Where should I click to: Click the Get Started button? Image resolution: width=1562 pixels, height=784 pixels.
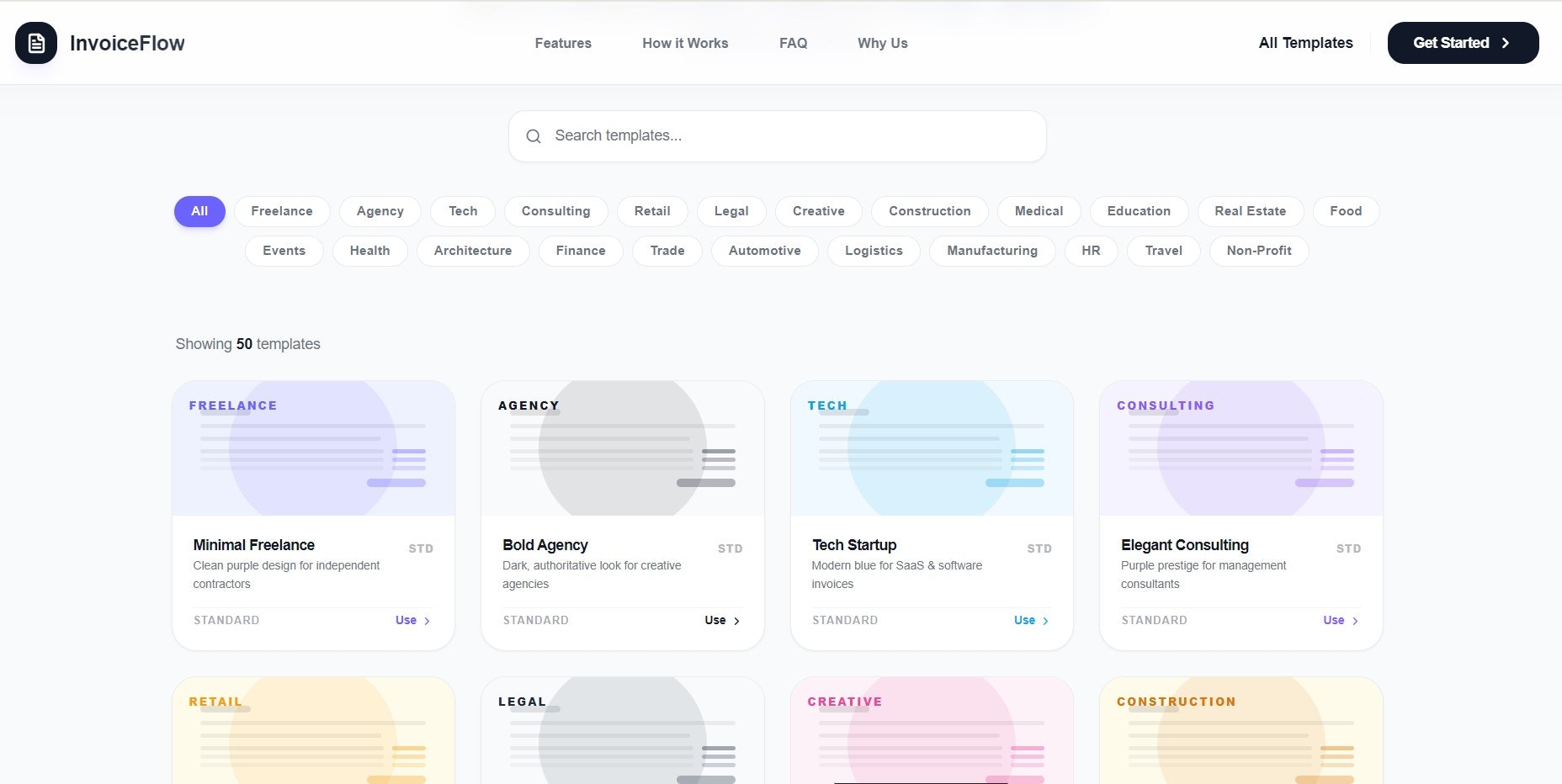[x=1462, y=42]
